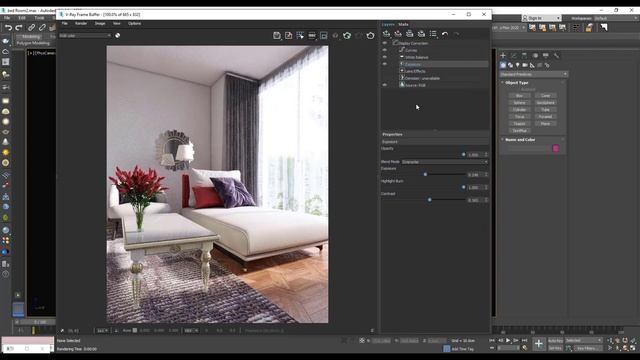Click the red-marked icon next to the save icon
The image size is (640, 360).
pyautogui.click(x=289, y=36)
